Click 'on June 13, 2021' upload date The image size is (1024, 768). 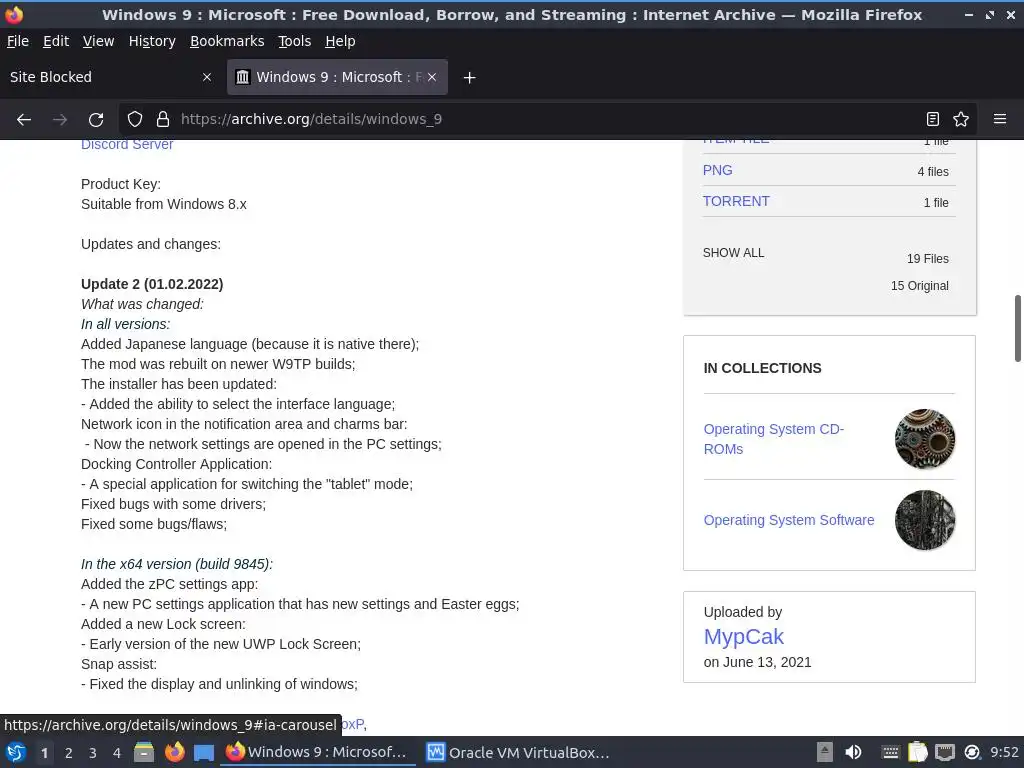[x=758, y=662]
